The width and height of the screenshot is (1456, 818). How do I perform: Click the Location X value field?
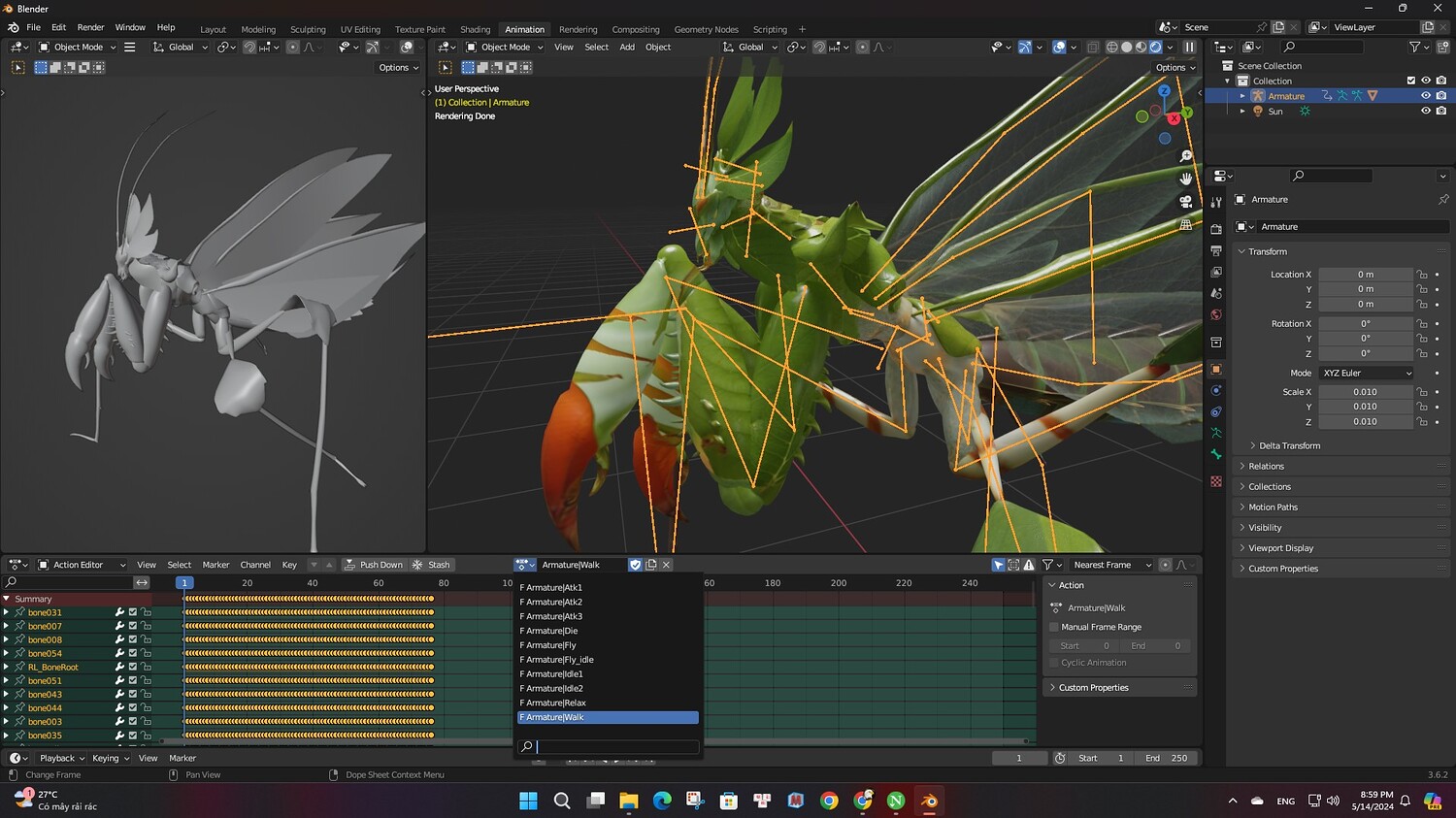click(1365, 275)
